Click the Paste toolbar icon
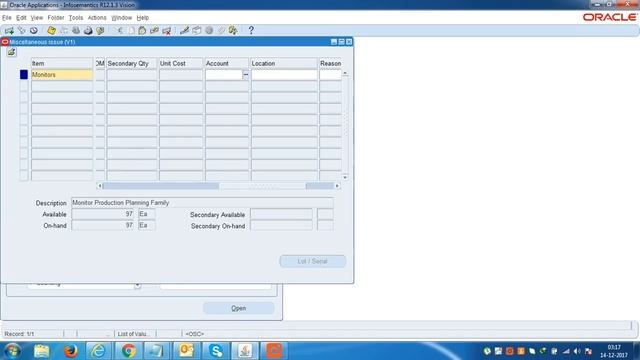Screen dimensions: 640x360 click(x=142, y=31)
